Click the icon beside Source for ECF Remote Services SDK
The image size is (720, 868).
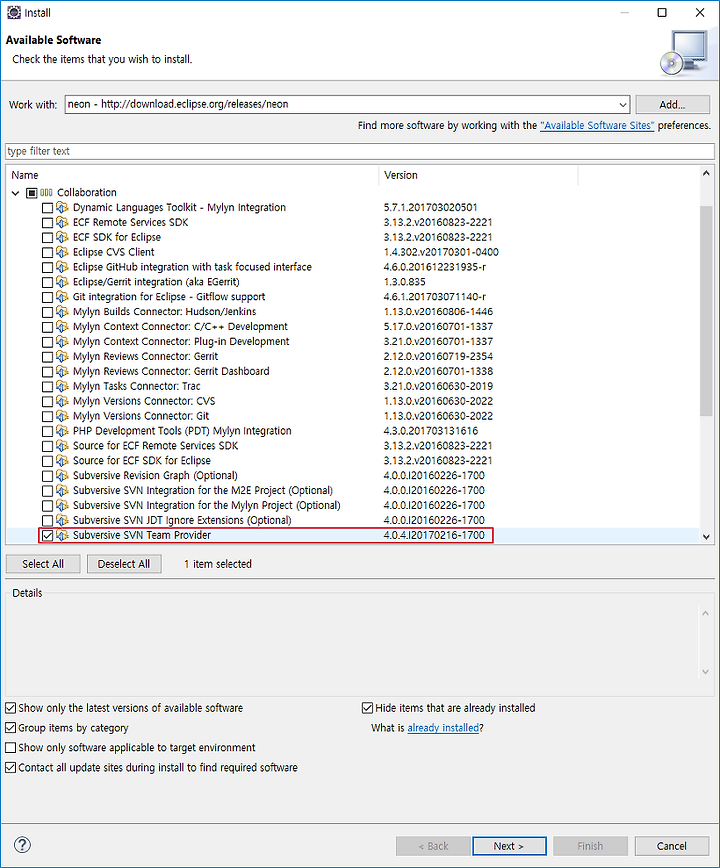pyautogui.click(x=63, y=446)
